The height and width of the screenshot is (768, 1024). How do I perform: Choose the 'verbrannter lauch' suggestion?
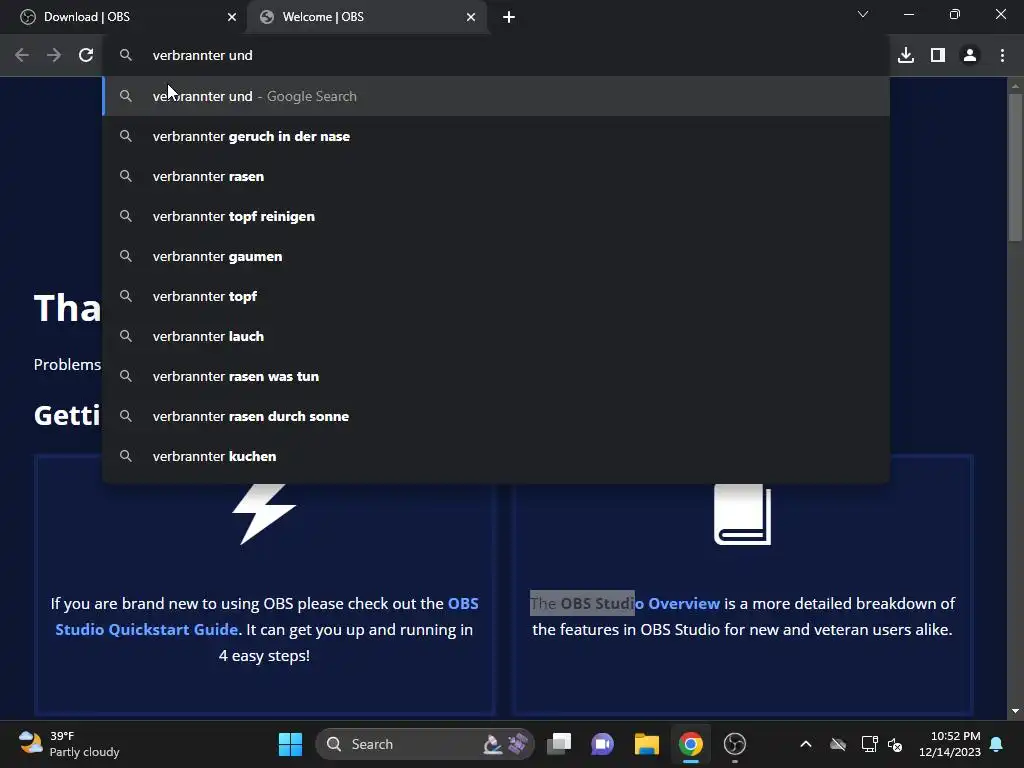(x=496, y=336)
